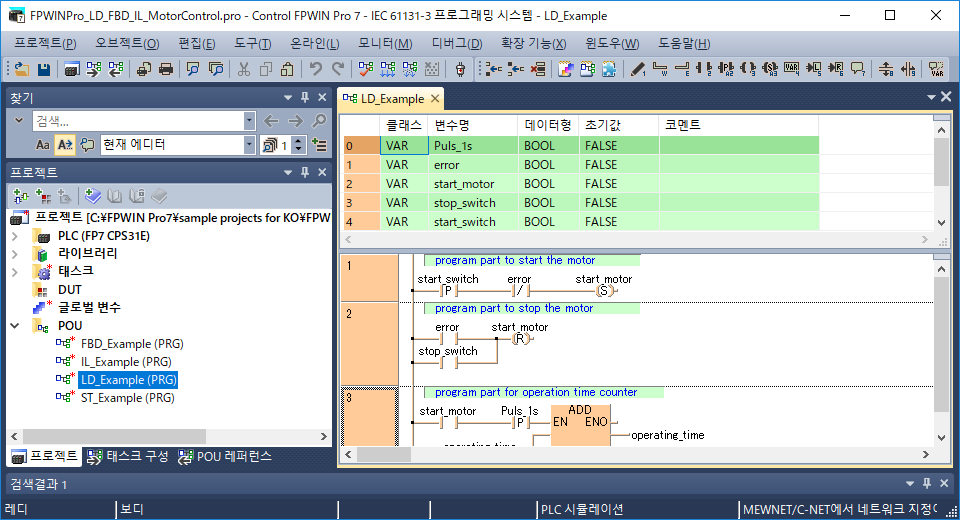Open the 현재 에디터 scope dropdown
Viewport: 960px width, 520px height.
[249, 145]
